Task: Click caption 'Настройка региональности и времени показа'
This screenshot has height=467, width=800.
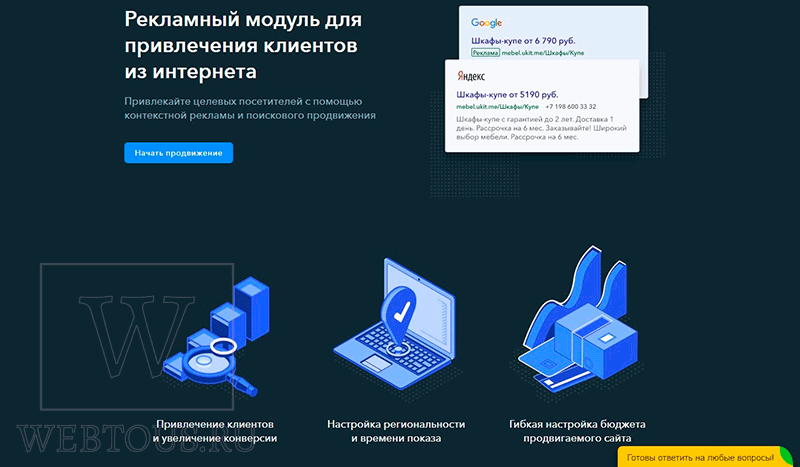Action: tap(396, 431)
